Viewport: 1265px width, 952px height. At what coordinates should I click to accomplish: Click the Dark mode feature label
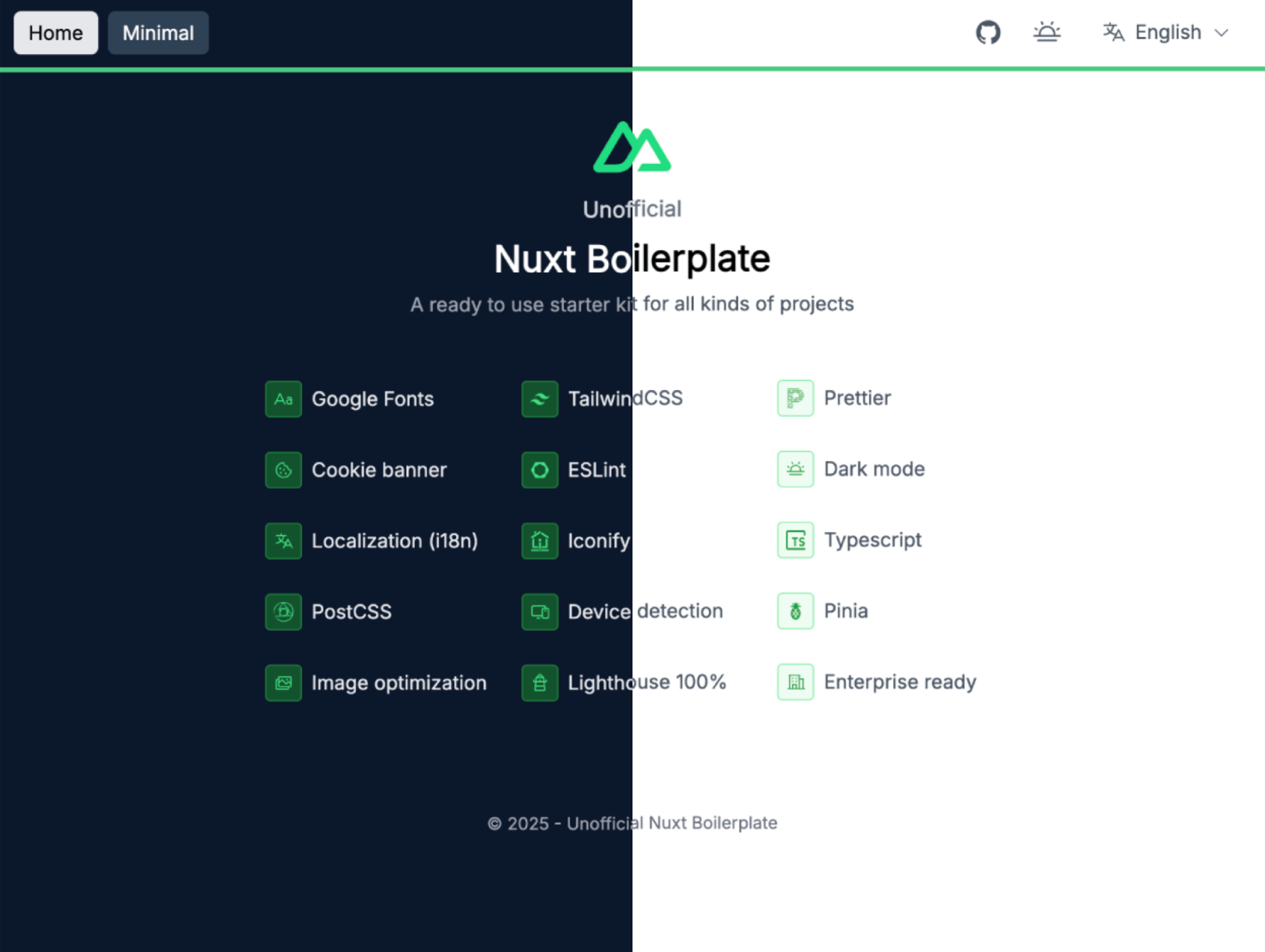pyautogui.click(x=874, y=469)
